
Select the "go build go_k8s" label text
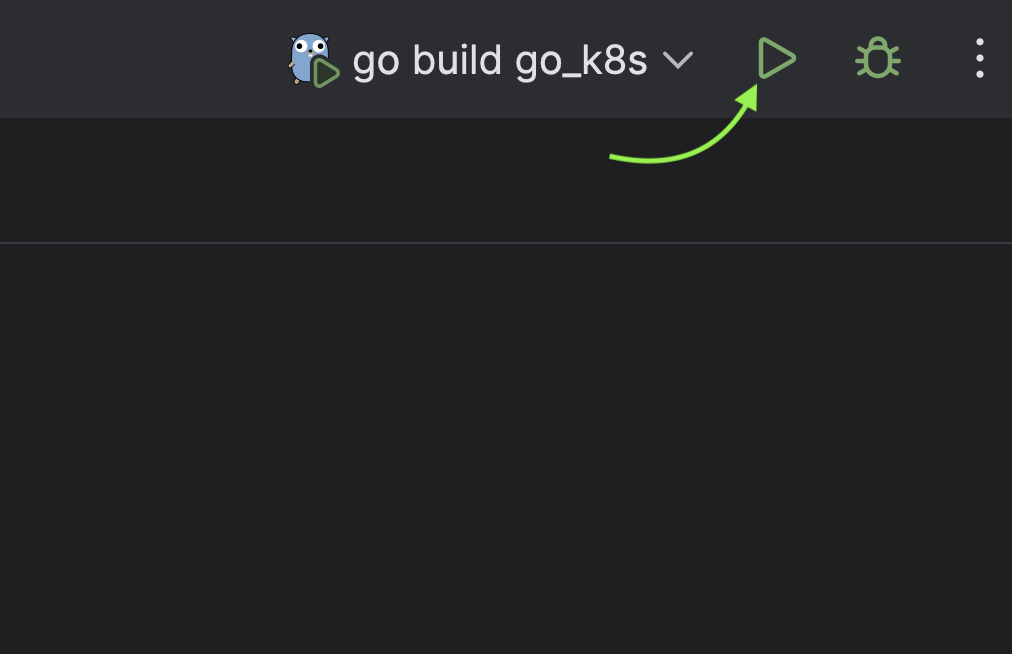coord(500,61)
